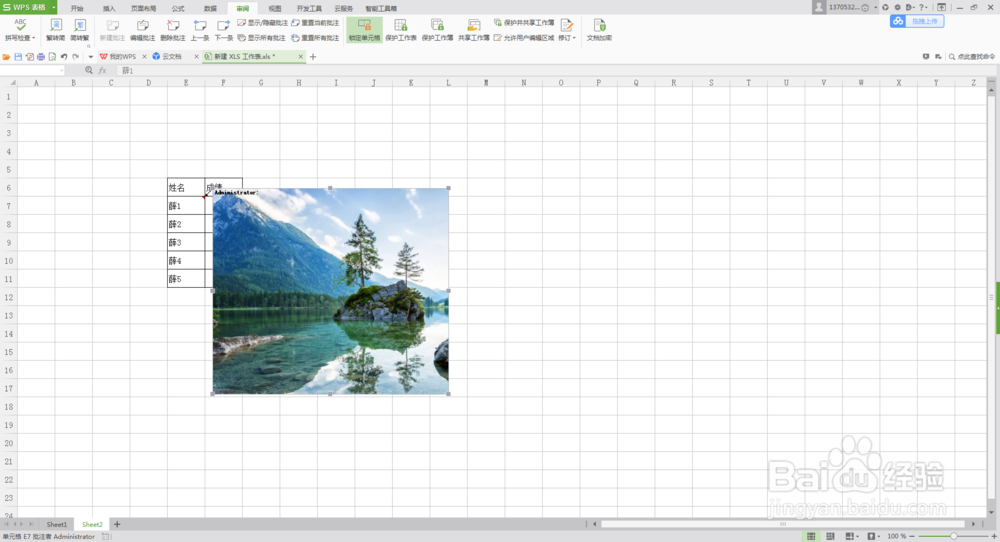Open 保护工作表 protect sheet

click(401, 30)
